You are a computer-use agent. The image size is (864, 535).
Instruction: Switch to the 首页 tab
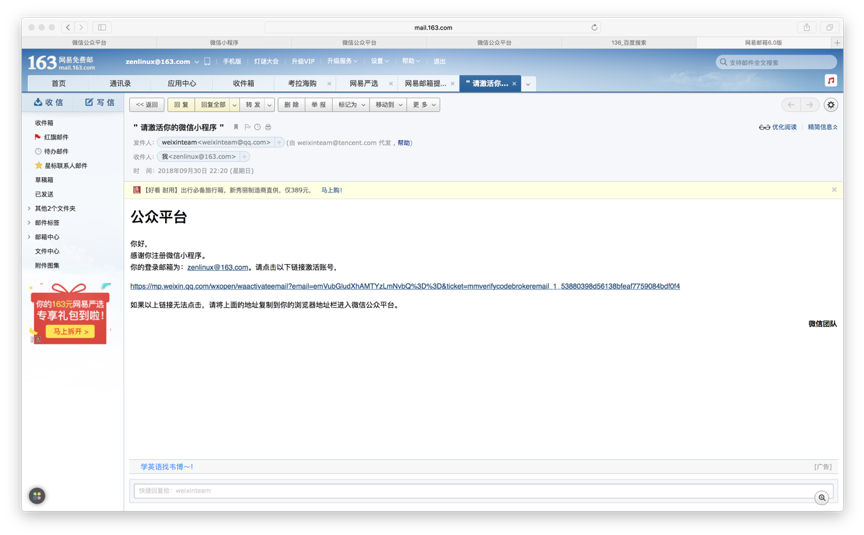coord(58,83)
